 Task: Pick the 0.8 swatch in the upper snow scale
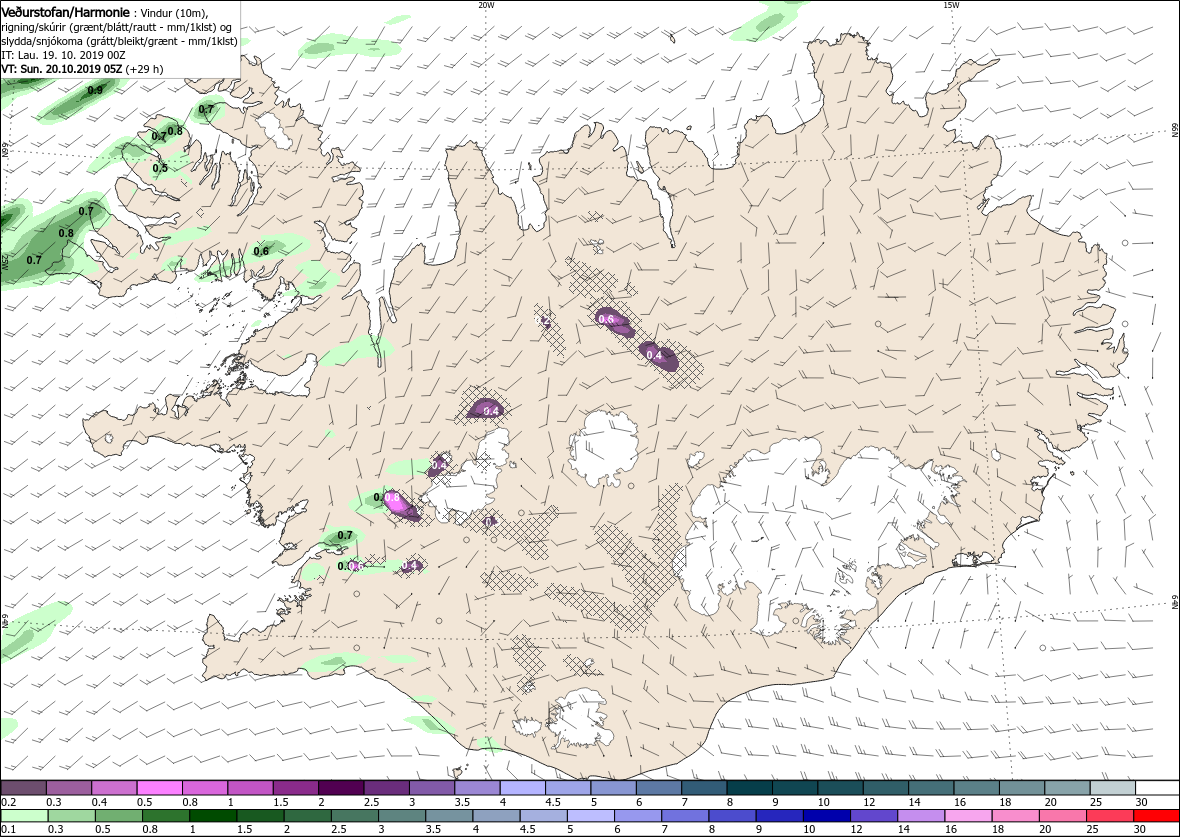coord(205,787)
